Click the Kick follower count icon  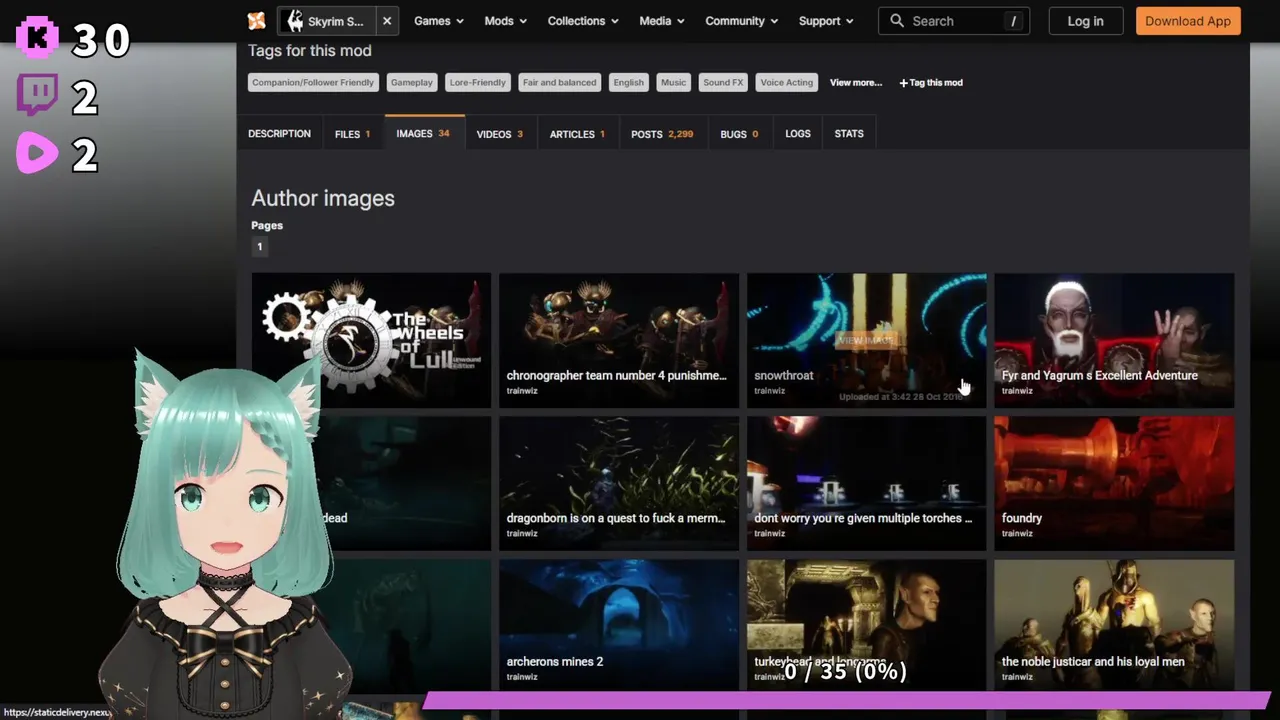click(37, 38)
